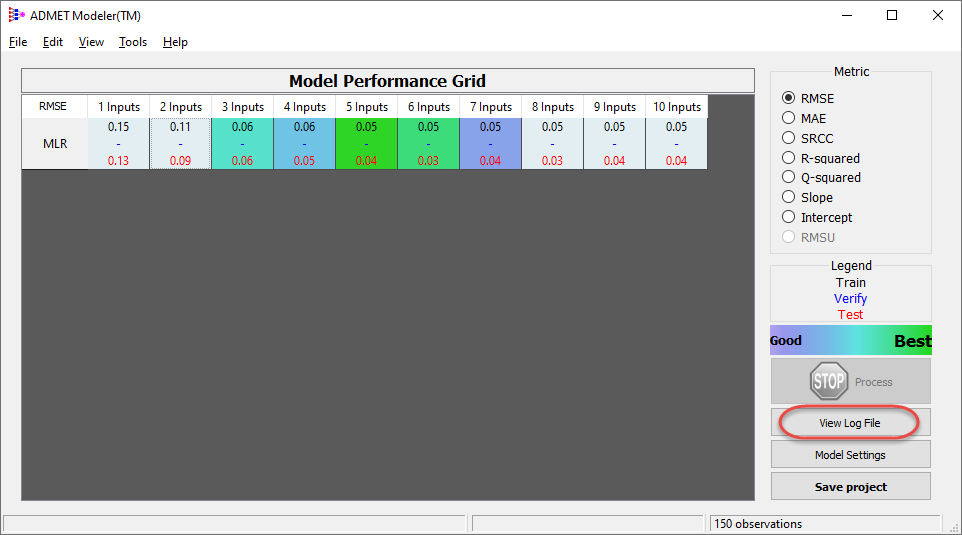Select the MLR 10 Inputs model cell

(x=676, y=144)
